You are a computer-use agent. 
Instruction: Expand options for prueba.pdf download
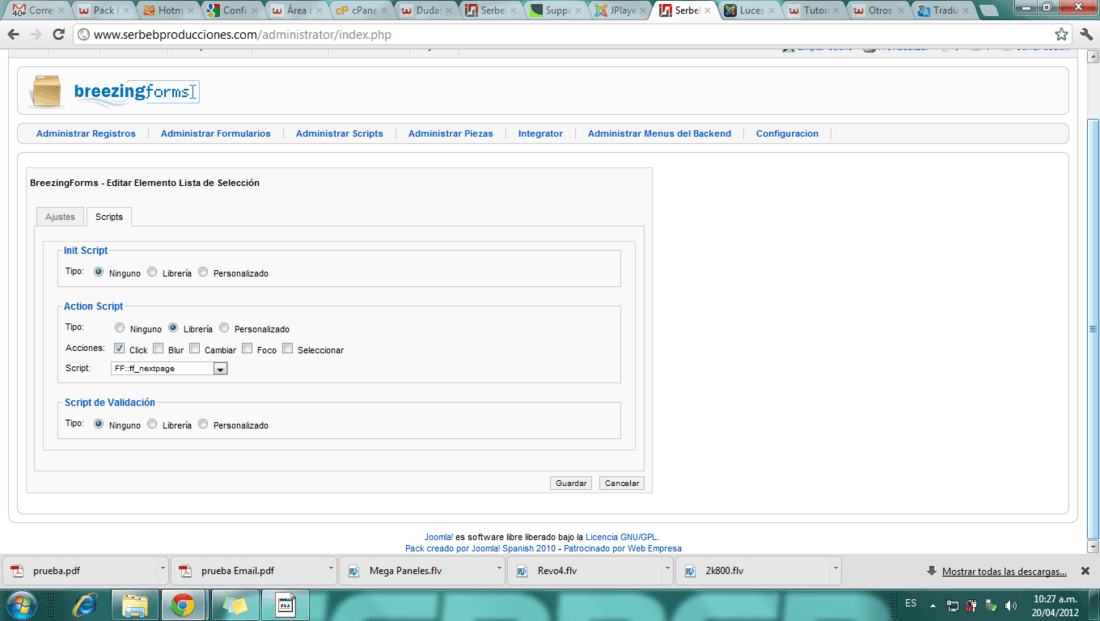click(x=162, y=569)
